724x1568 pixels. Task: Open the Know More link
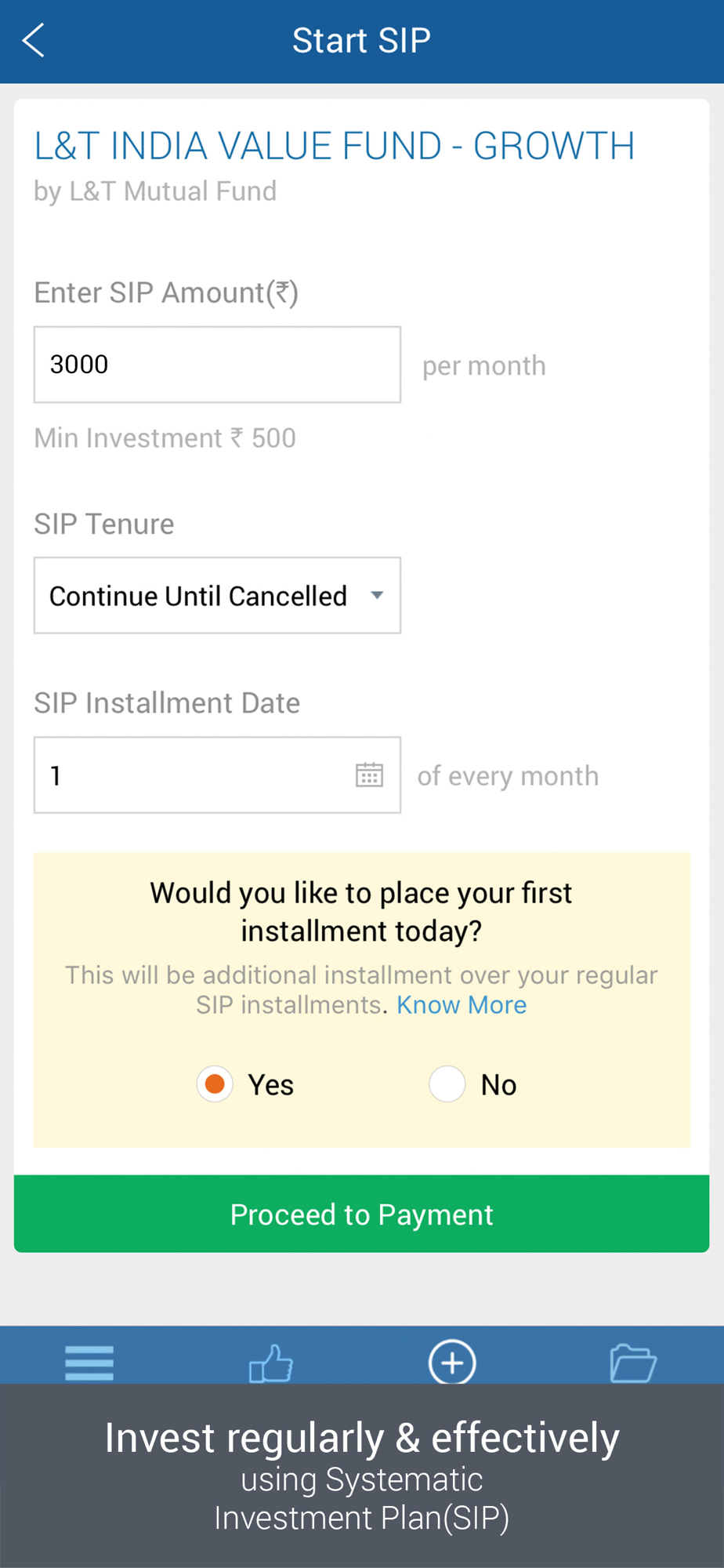point(462,1005)
